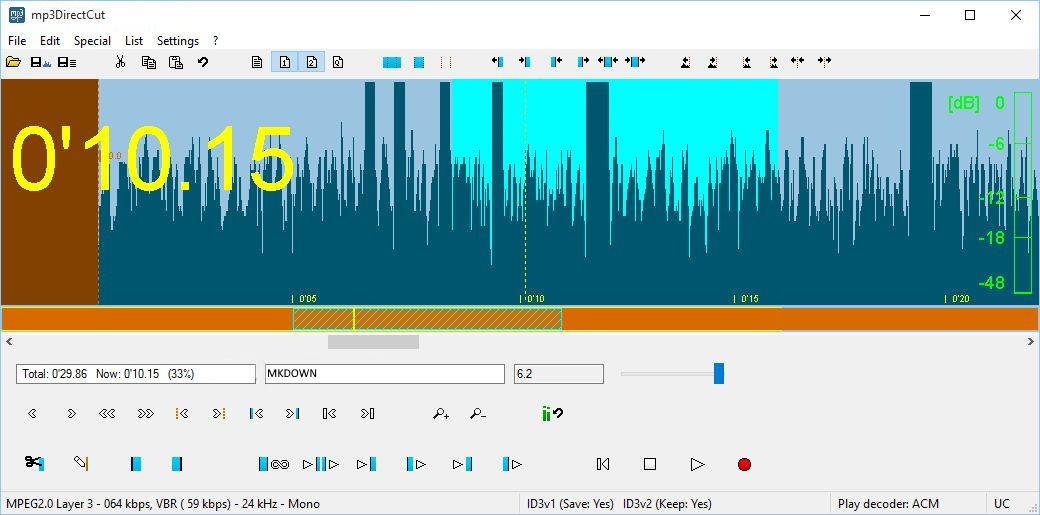Play from the selection end
Viewport: 1040px width, 515px height.
point(512,464)
